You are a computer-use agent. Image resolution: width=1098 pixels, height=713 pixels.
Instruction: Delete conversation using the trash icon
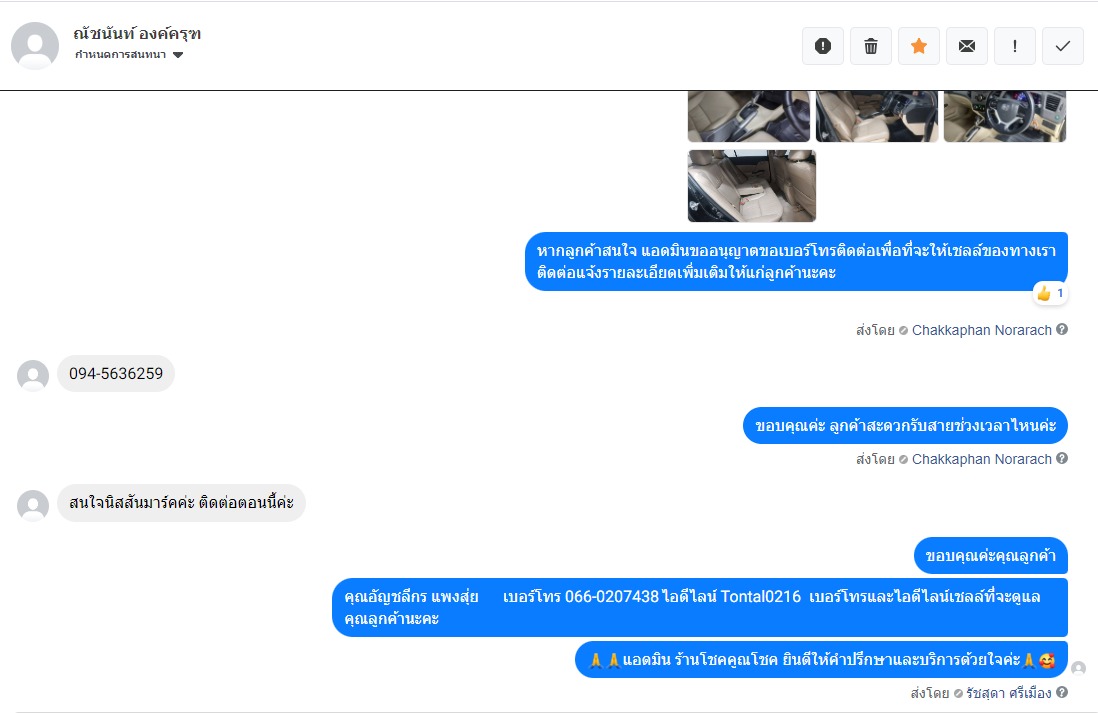[x=870, y=46]
